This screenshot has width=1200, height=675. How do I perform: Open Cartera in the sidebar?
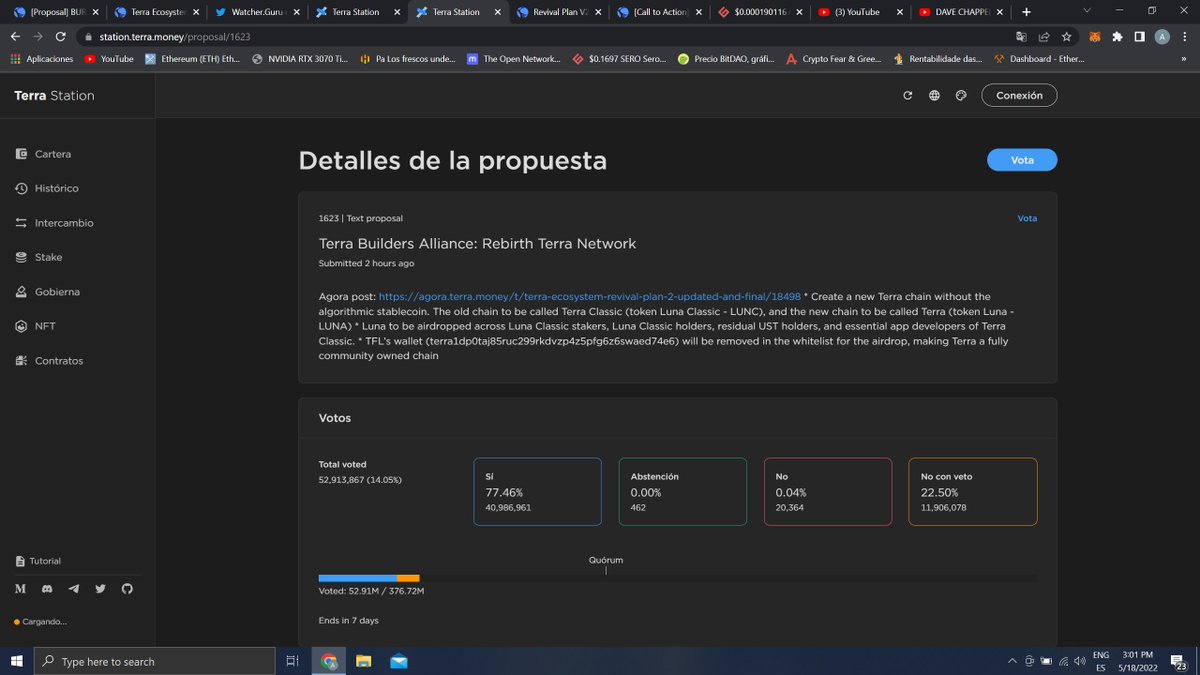point(43,154)
